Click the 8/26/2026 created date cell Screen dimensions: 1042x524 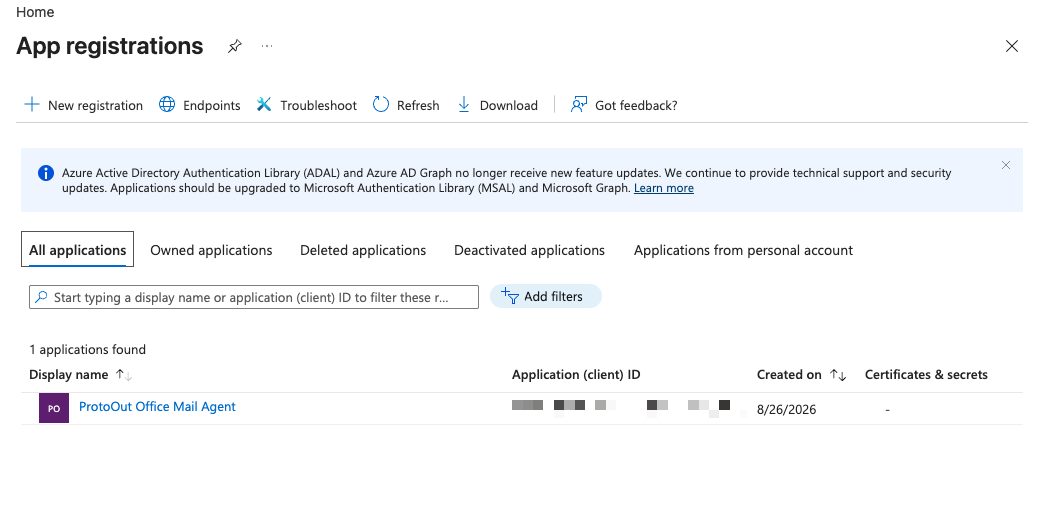pos(786,409)
